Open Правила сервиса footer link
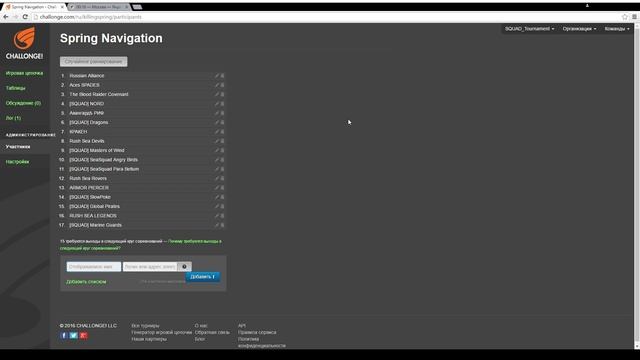Screen dimensions: 640x360 (x=257, y=332)
